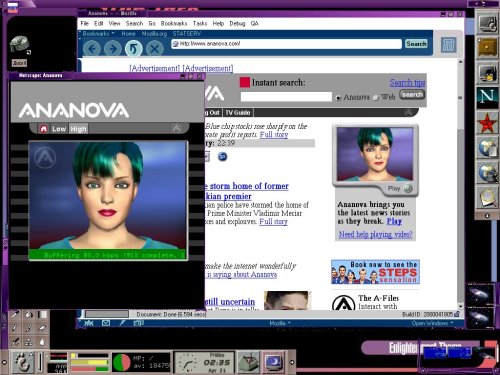Click the Ananova home icon in popup
500x375 pixels.
pos(43,129)
